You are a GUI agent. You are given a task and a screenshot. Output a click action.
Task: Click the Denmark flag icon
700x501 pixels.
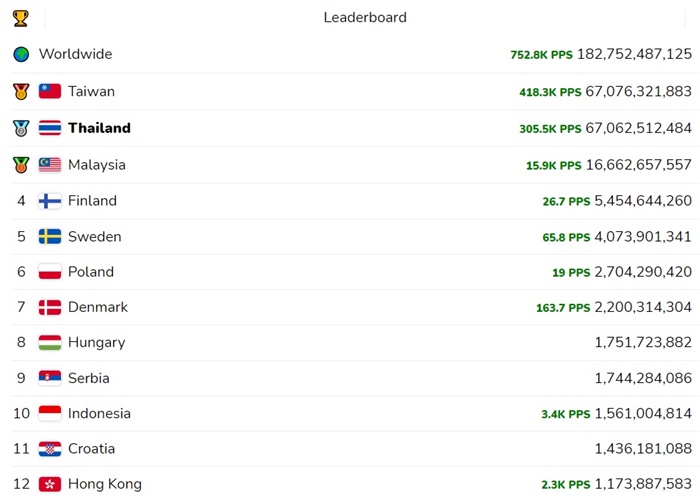(50, 307)
